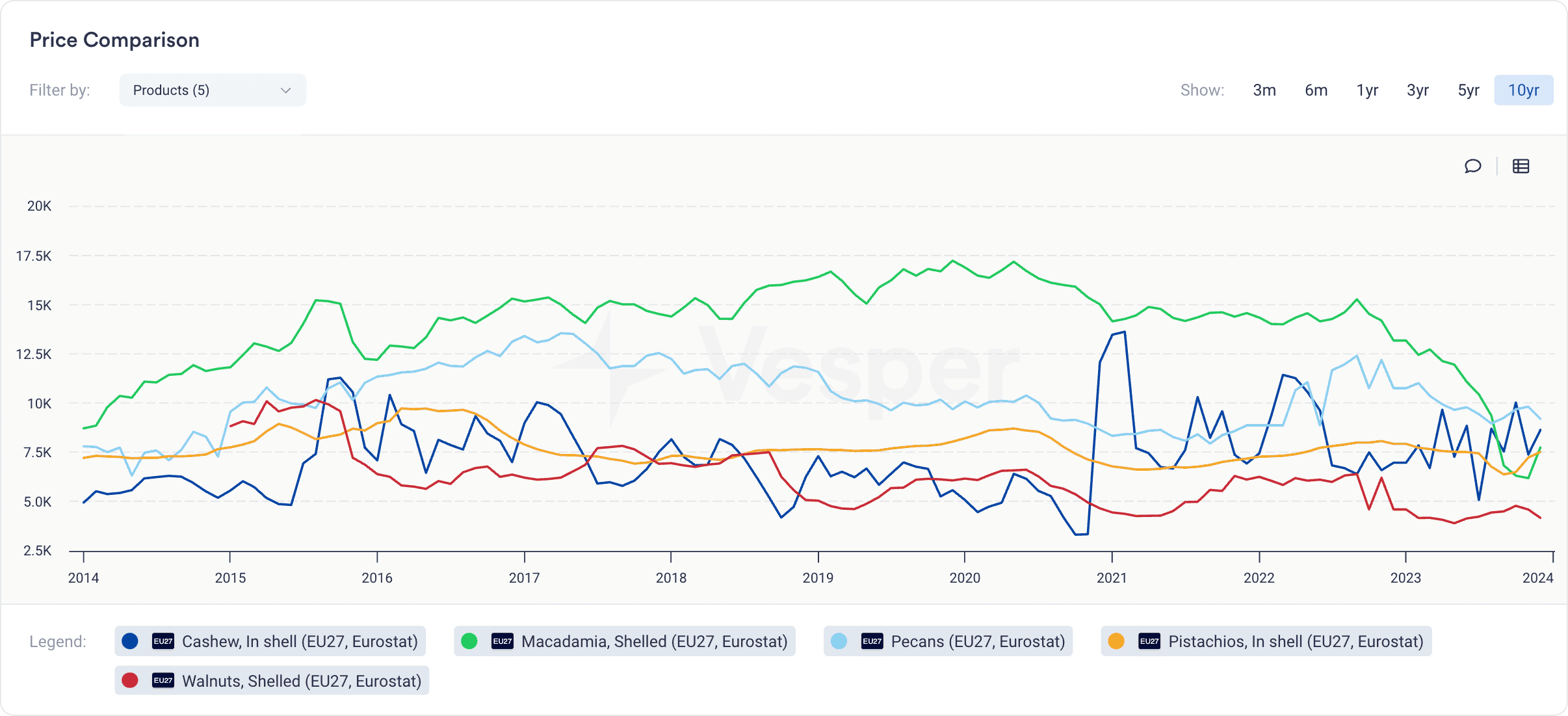Select the 1yr time range

pyautogui.click(x=1366, y=90)
